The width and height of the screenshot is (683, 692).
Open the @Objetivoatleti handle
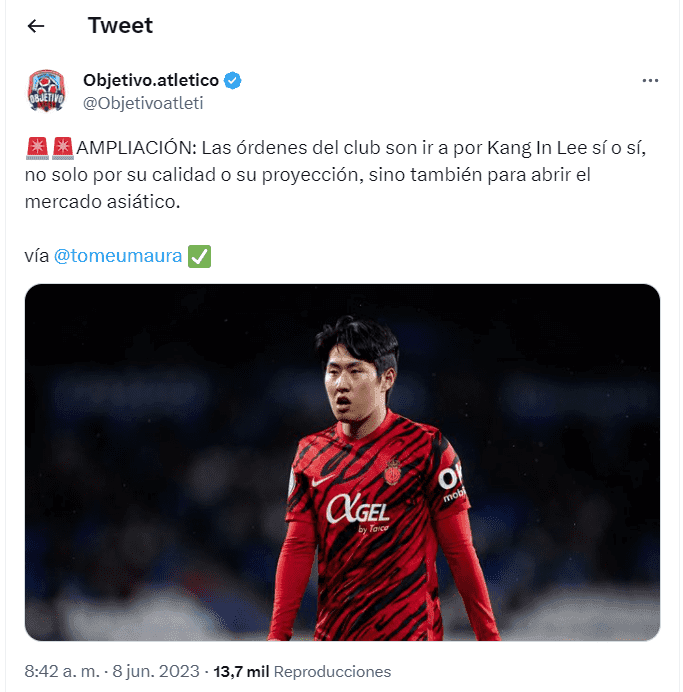tap(143, 103)
